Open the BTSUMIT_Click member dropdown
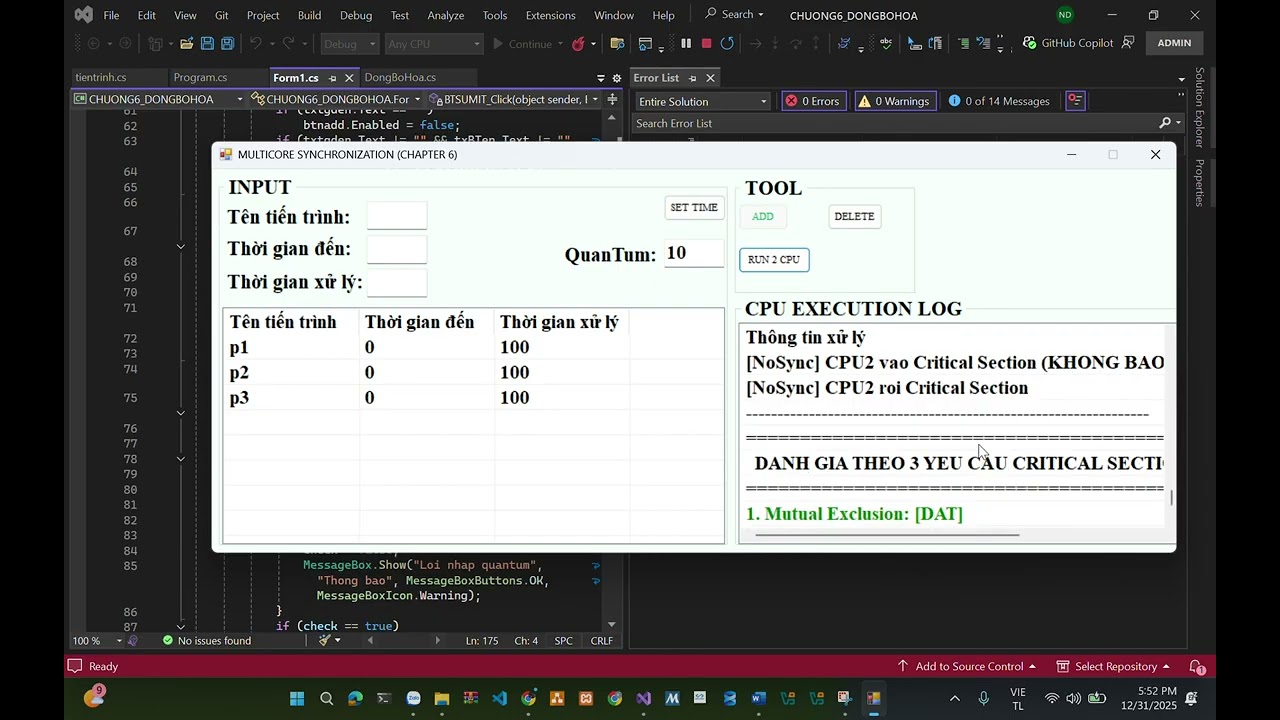 [514, 99]
